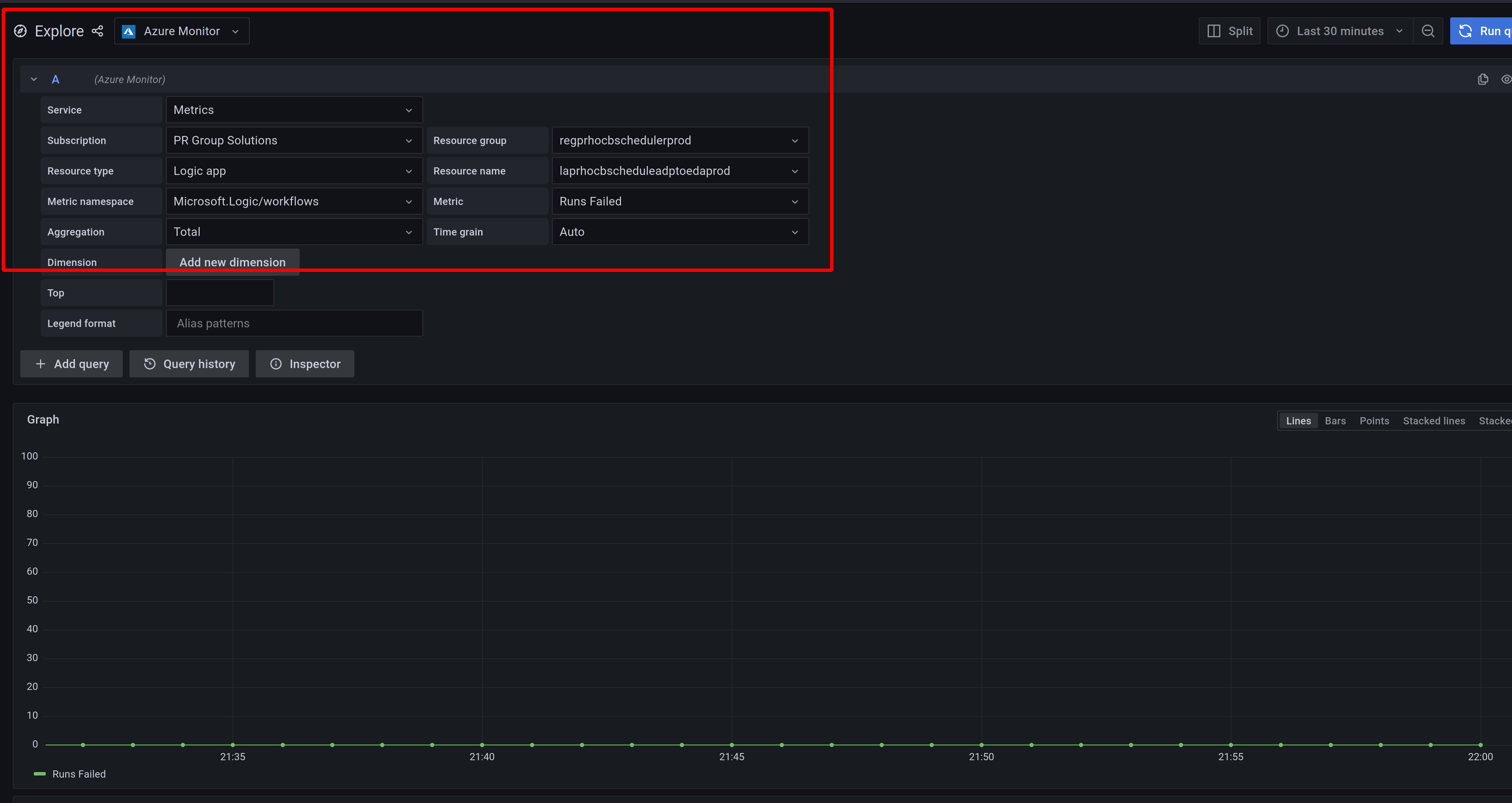Open the Metric Runs Failed dropdown
Screen dimensions: 1512x803
click(x=680, y=202)
